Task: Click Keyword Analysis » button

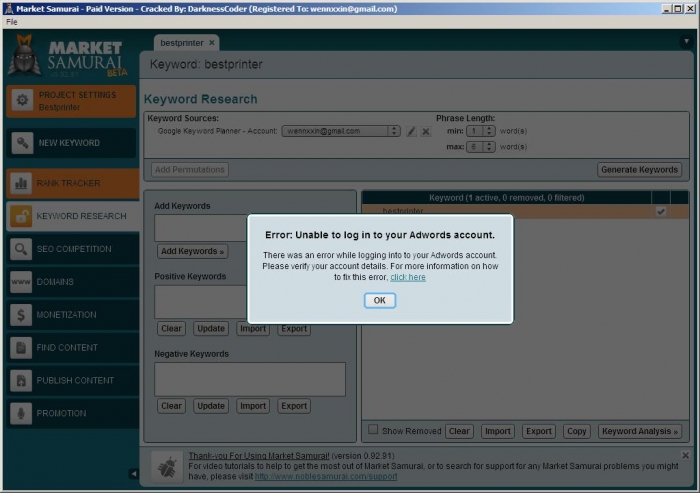Action: pos(640,431)
